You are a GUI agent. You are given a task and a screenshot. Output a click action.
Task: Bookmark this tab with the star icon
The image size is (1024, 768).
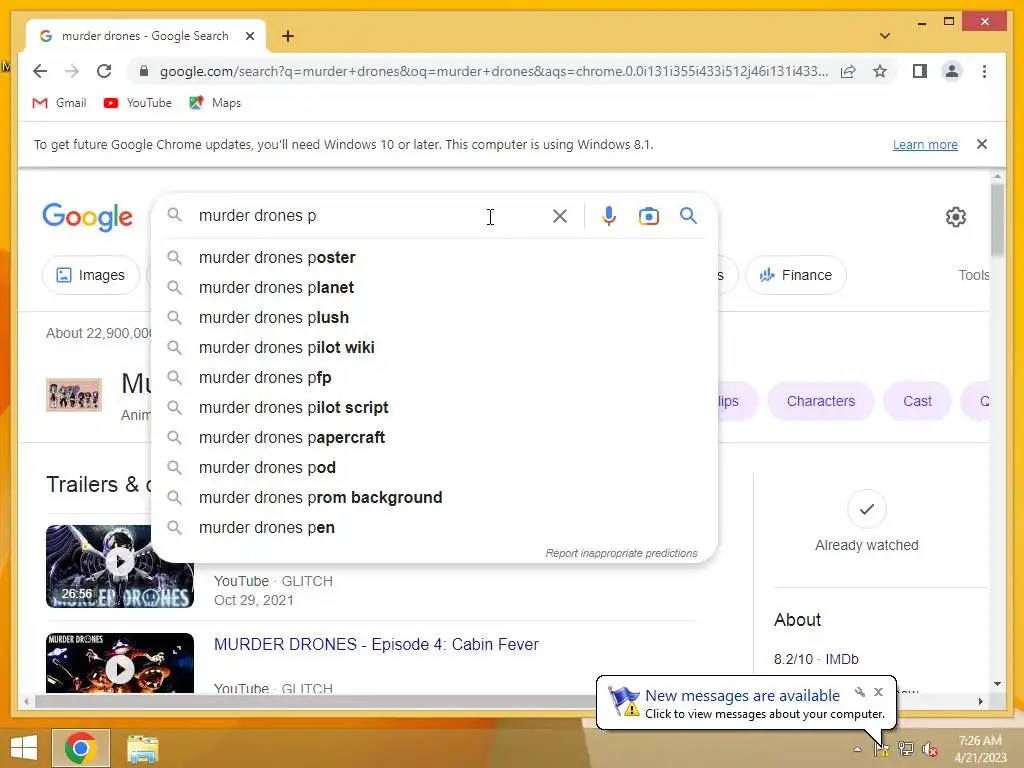(880, 71)
